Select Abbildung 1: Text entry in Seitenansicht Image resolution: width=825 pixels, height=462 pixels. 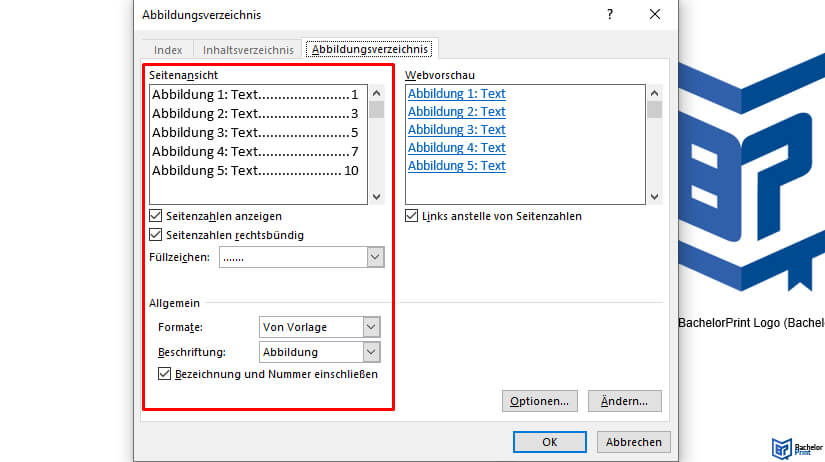[x=255, y=95]
